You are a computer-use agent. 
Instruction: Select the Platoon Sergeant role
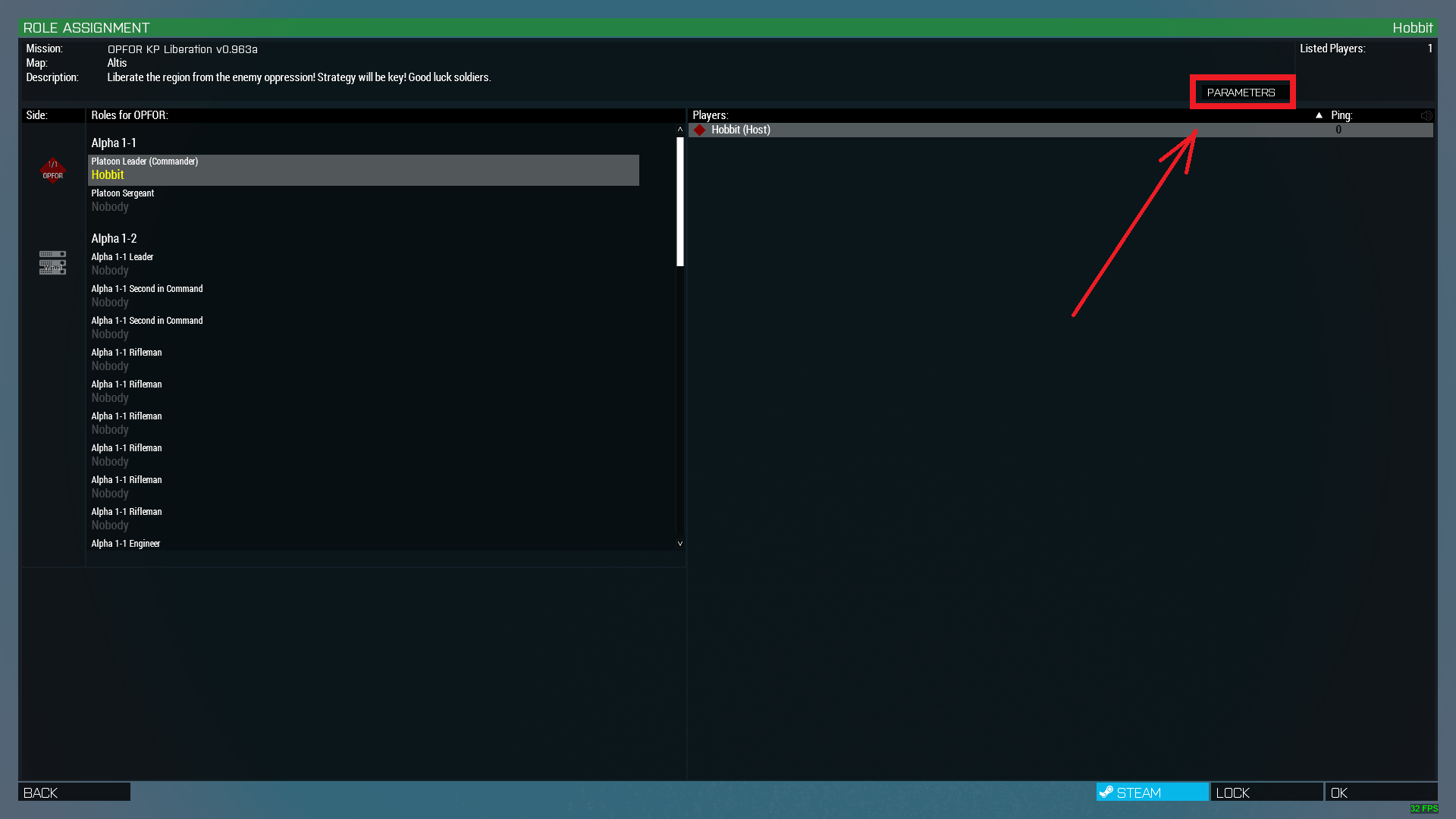click(363, 200)
